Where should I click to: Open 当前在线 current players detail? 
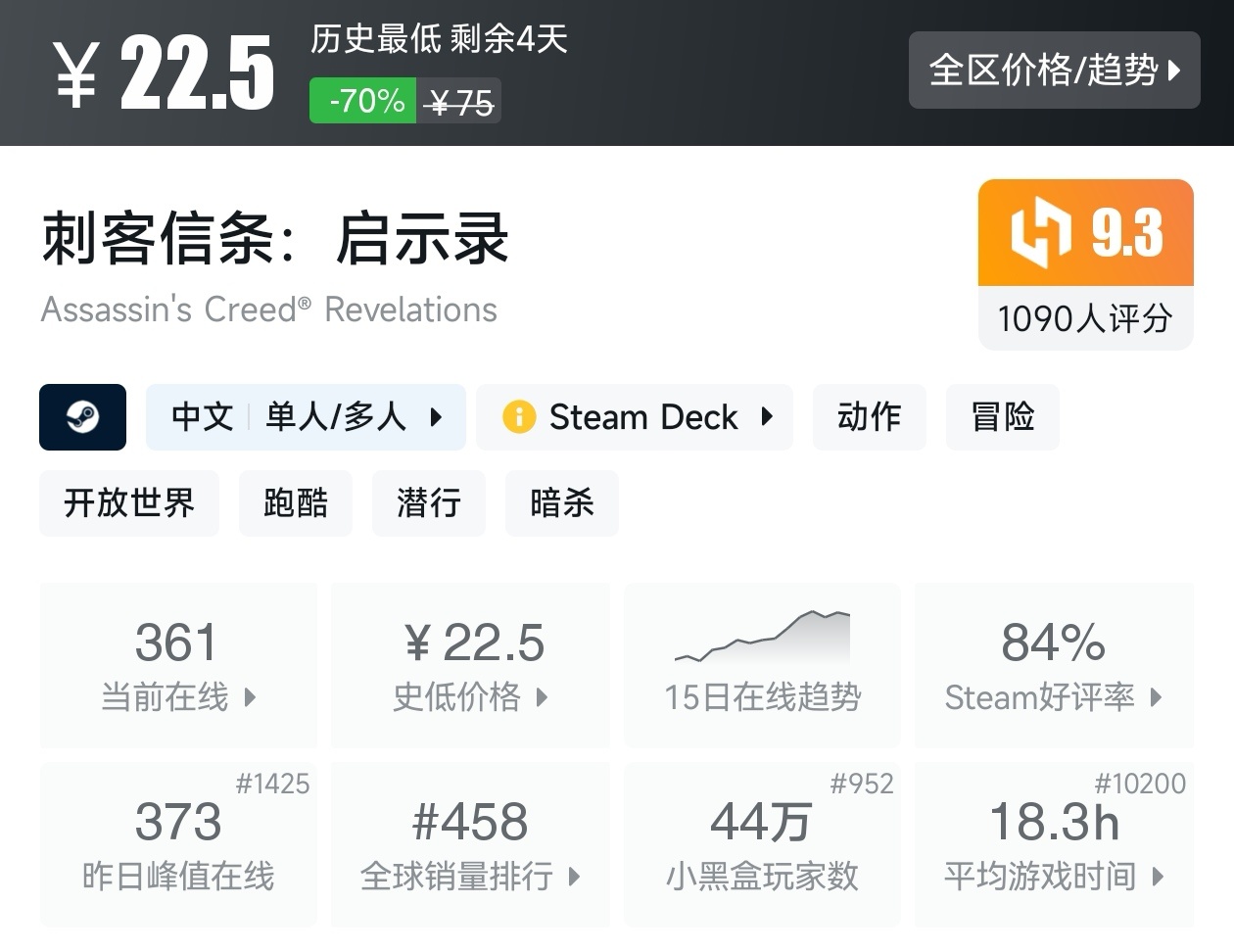178,666
